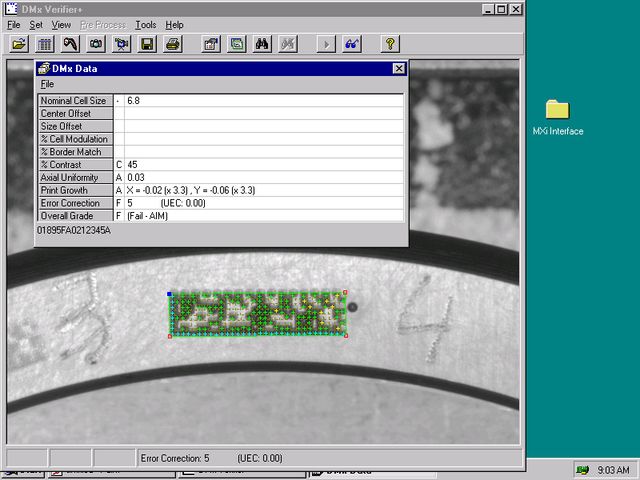Image resolution: width=640 pixels, height=480 pixels.
Task: Click the open folder toolbar icon
Action: (18, 44)
